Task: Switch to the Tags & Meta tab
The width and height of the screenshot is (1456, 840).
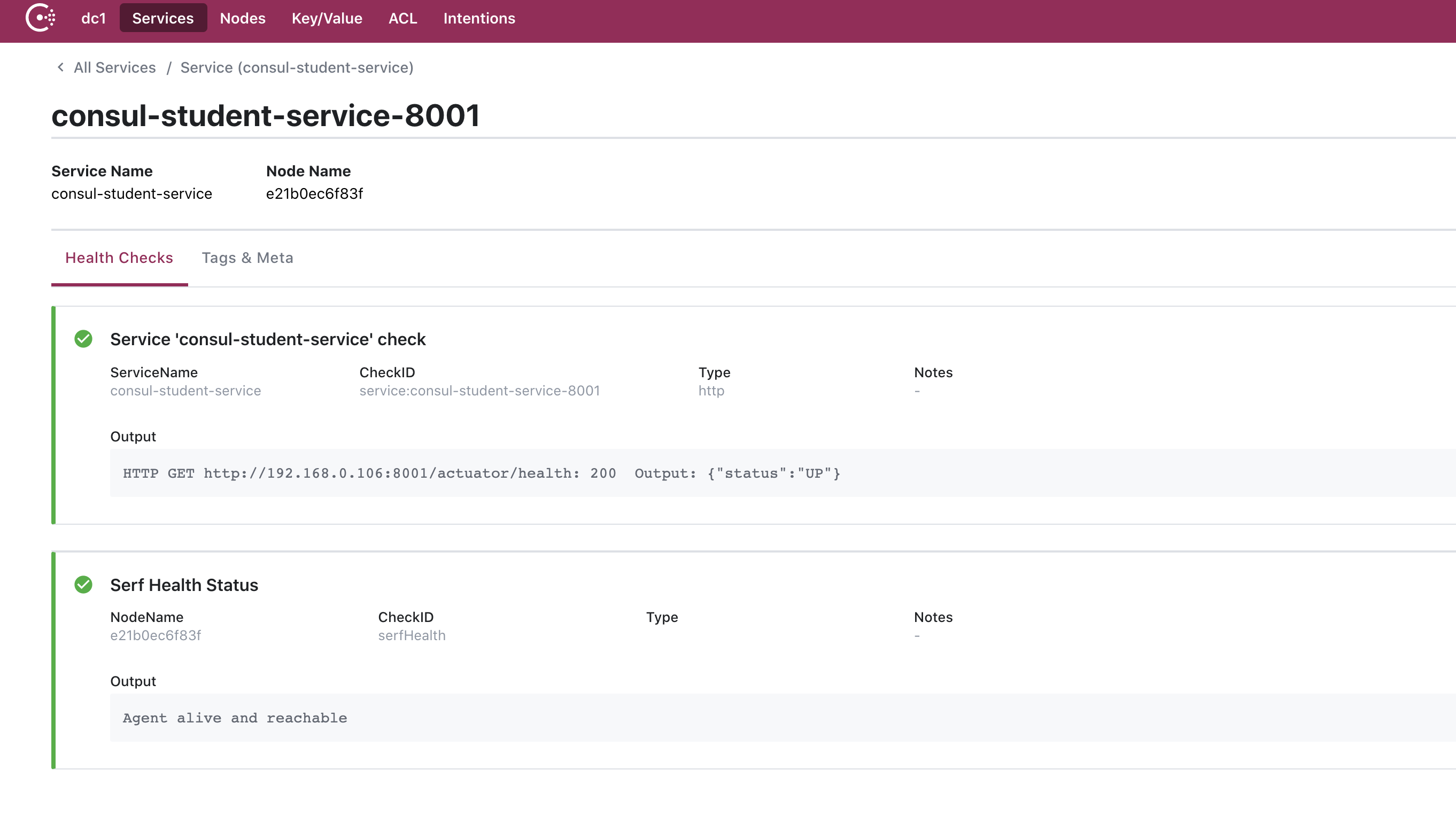Action: tap(247, 258)
